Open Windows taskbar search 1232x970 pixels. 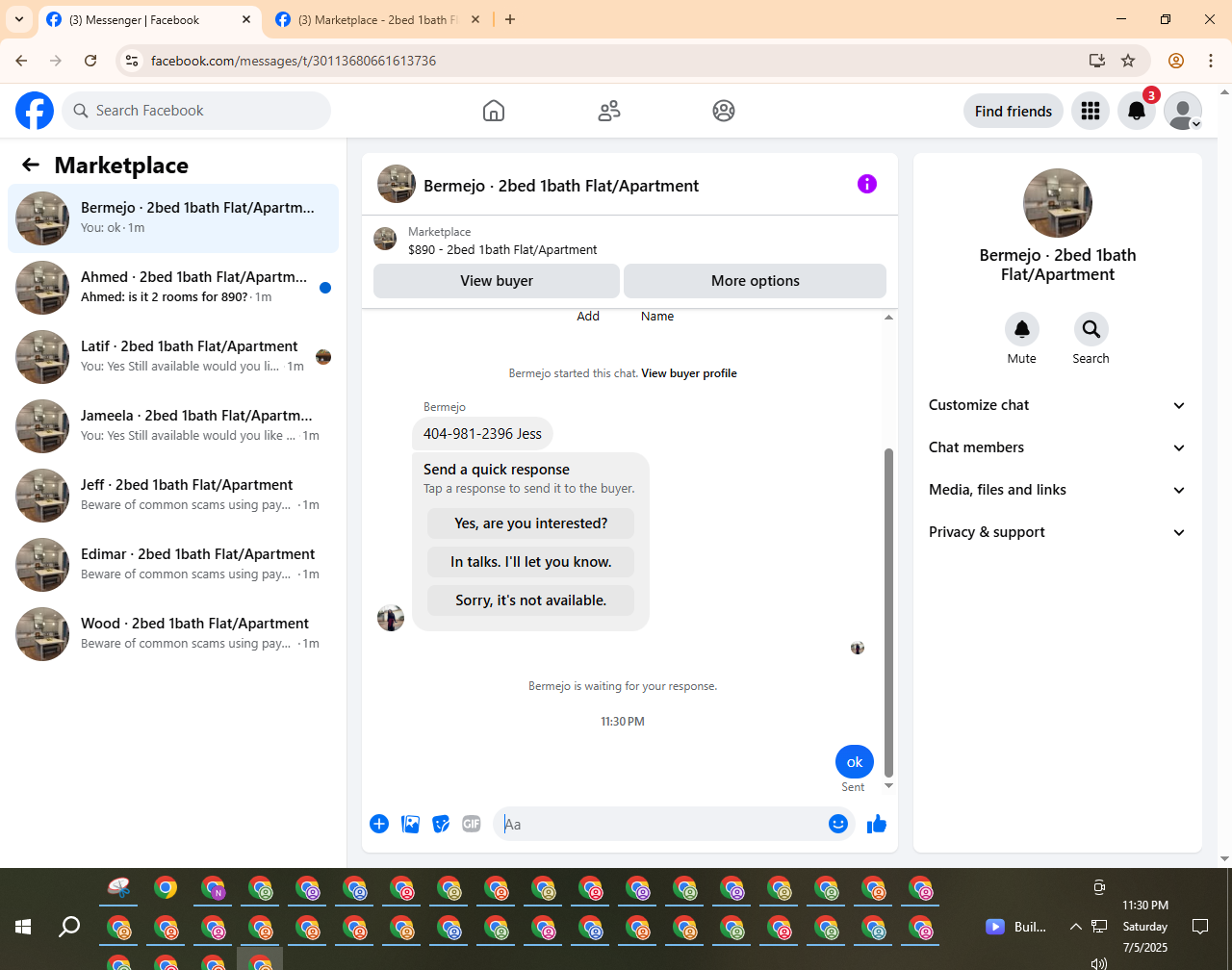click(69, 927)
